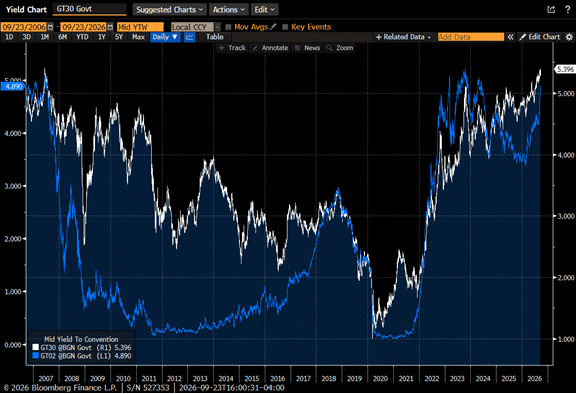577x394 pixels.
Task: Click the Mid Yield To Convention legend title
Action: pyautogui.click(x=81, y=339)
